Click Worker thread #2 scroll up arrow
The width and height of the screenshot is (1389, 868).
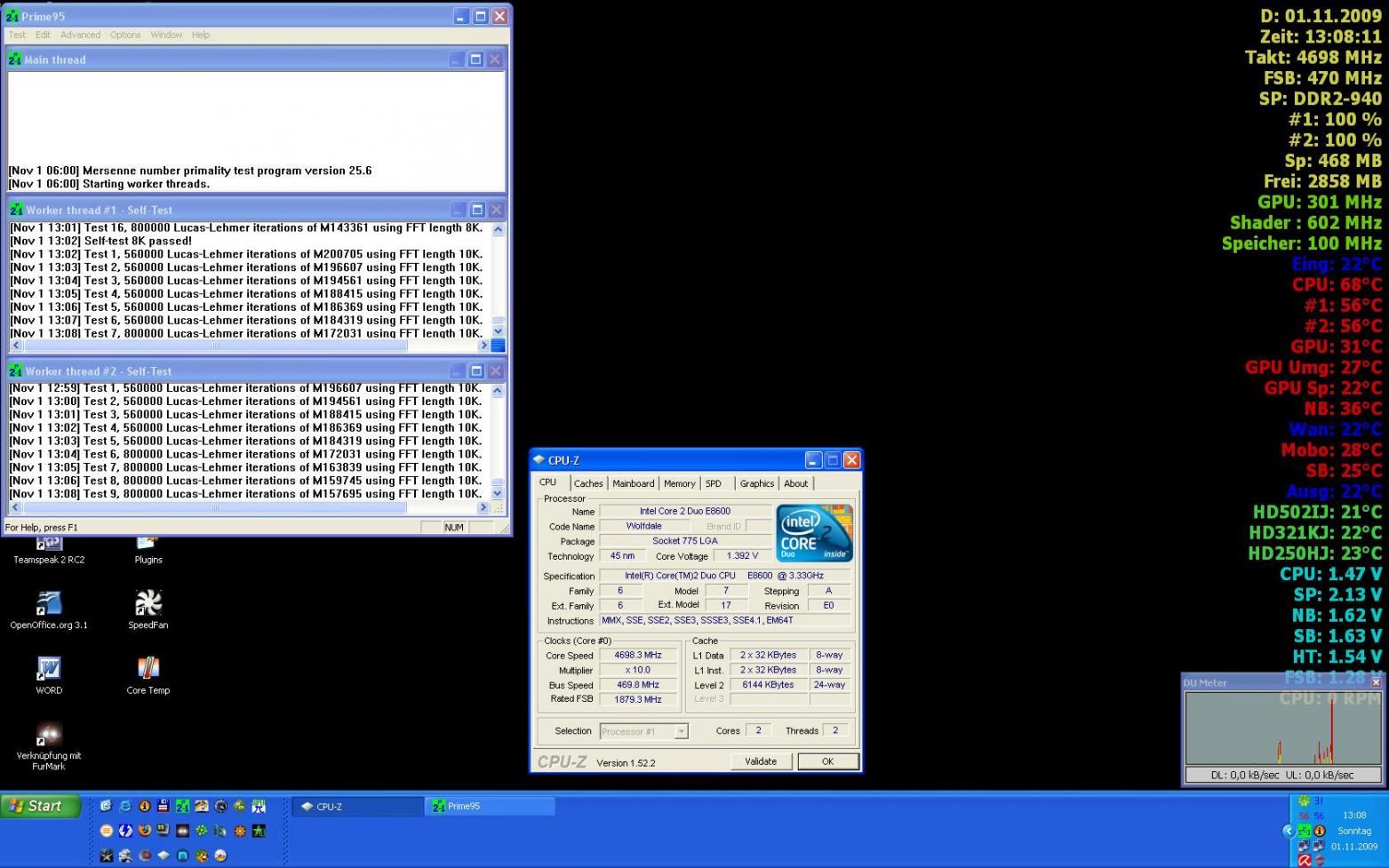(497, 391)
